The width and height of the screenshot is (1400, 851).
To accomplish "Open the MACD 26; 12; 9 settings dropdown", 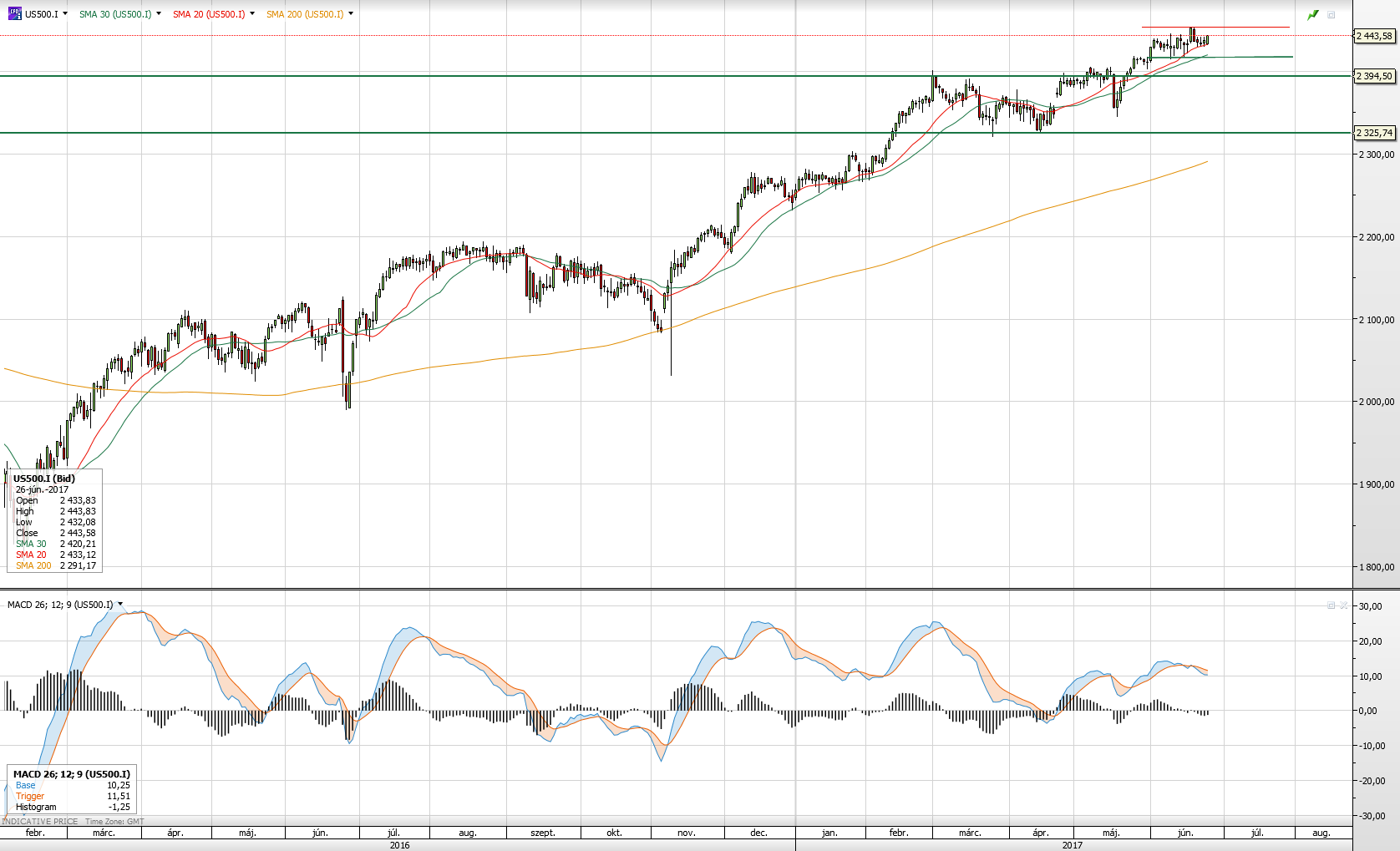I will tap(120, 604).
